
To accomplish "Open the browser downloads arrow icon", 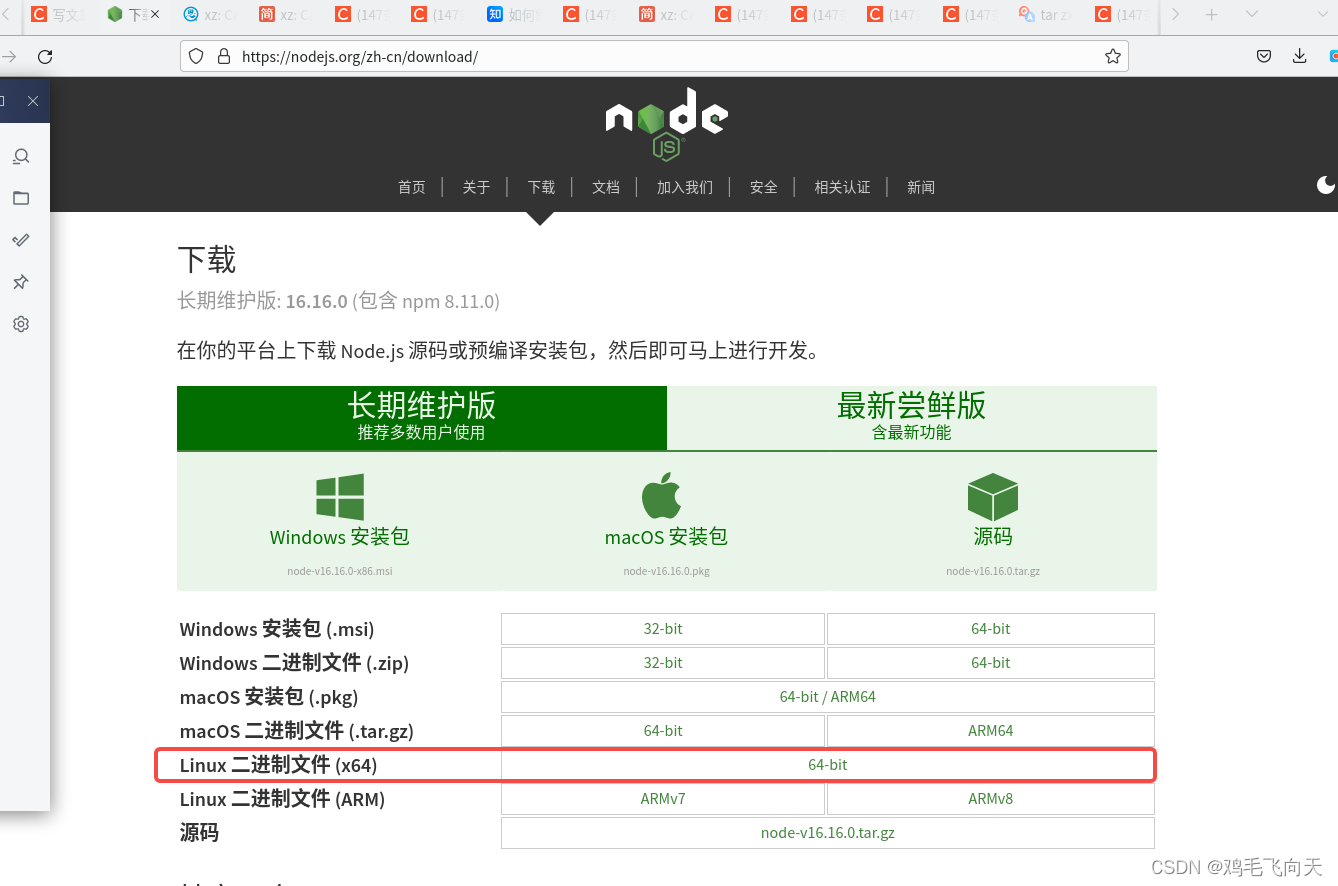I will pyautogui.click(x=1300, y=56).
